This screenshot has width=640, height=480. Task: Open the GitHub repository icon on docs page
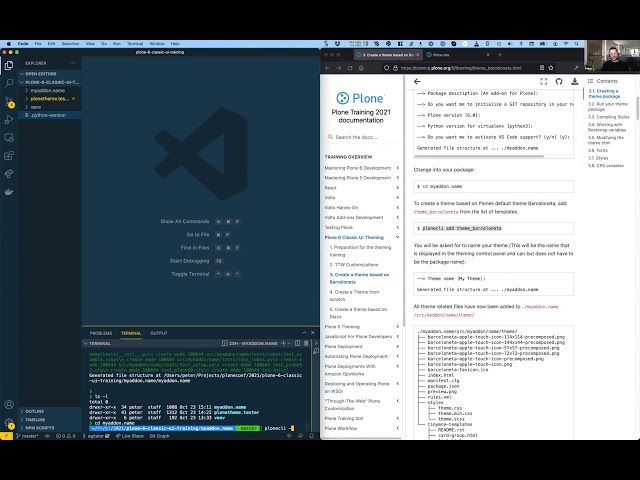click(559, 81)
